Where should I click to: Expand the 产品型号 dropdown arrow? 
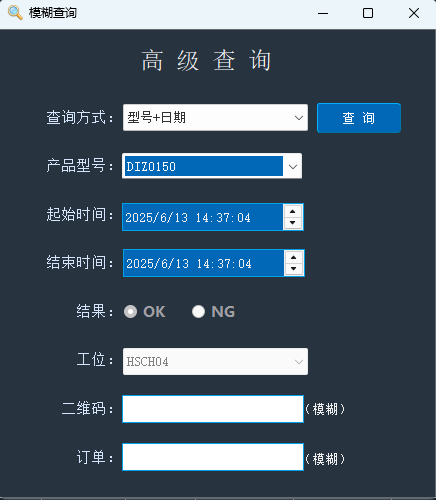[x=293, y=166]
